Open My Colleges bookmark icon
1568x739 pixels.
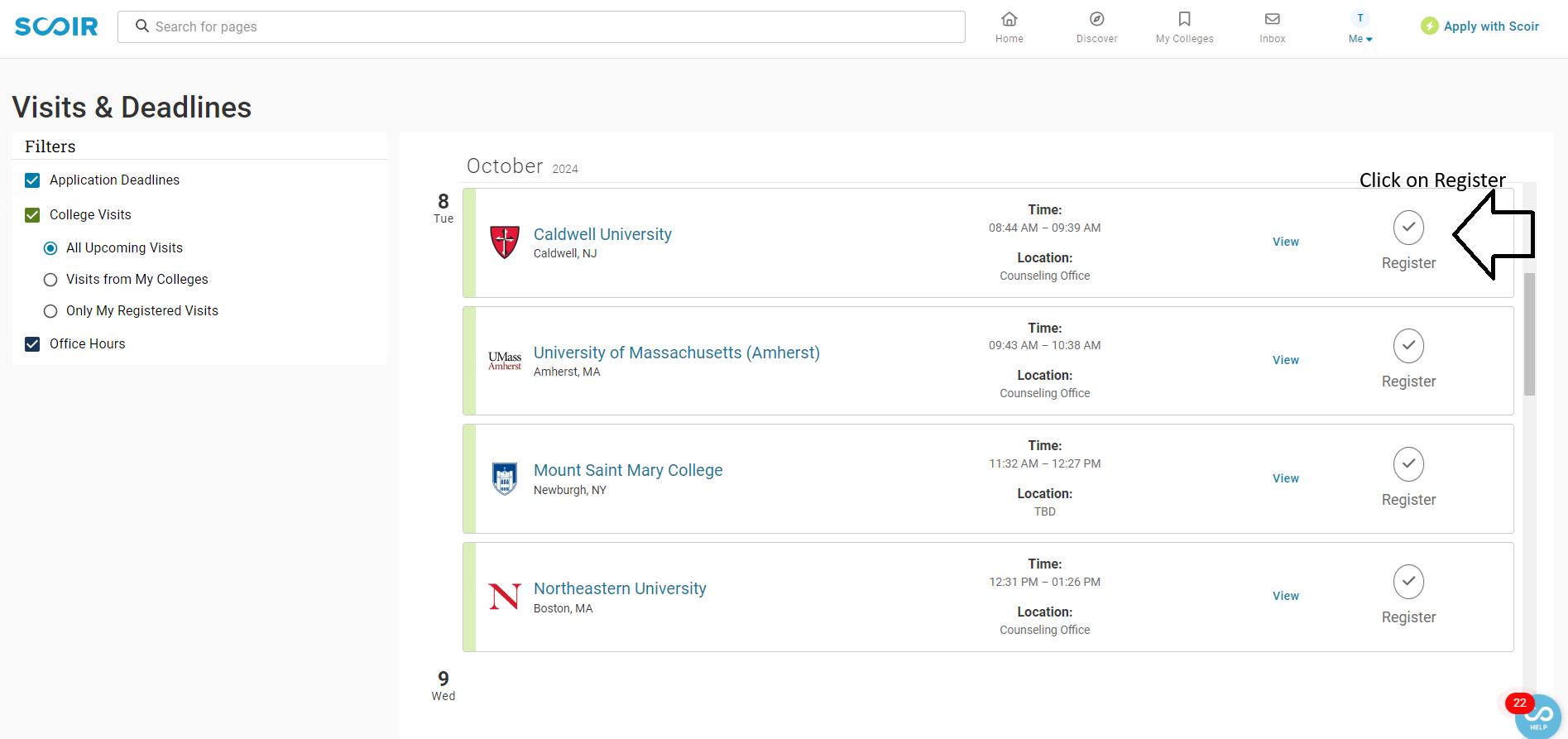pos(1185,19)
